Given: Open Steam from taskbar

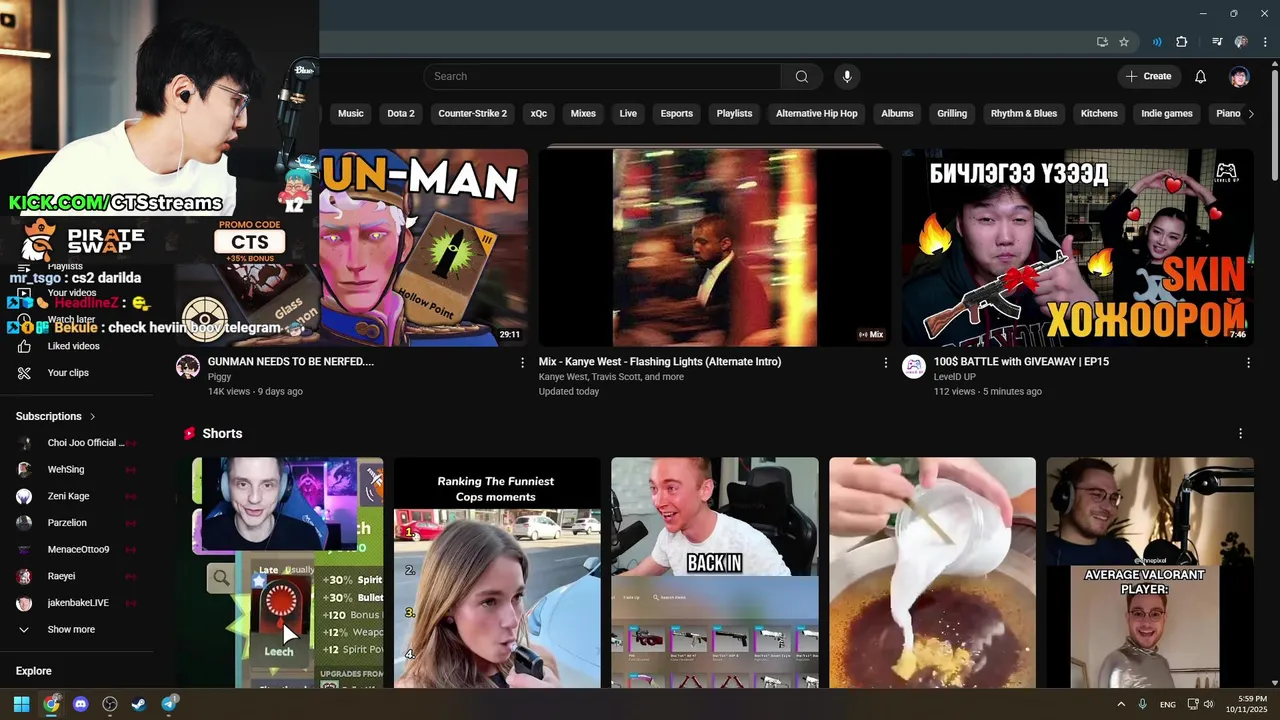Looking at the screenshot, I should point(139,704).
